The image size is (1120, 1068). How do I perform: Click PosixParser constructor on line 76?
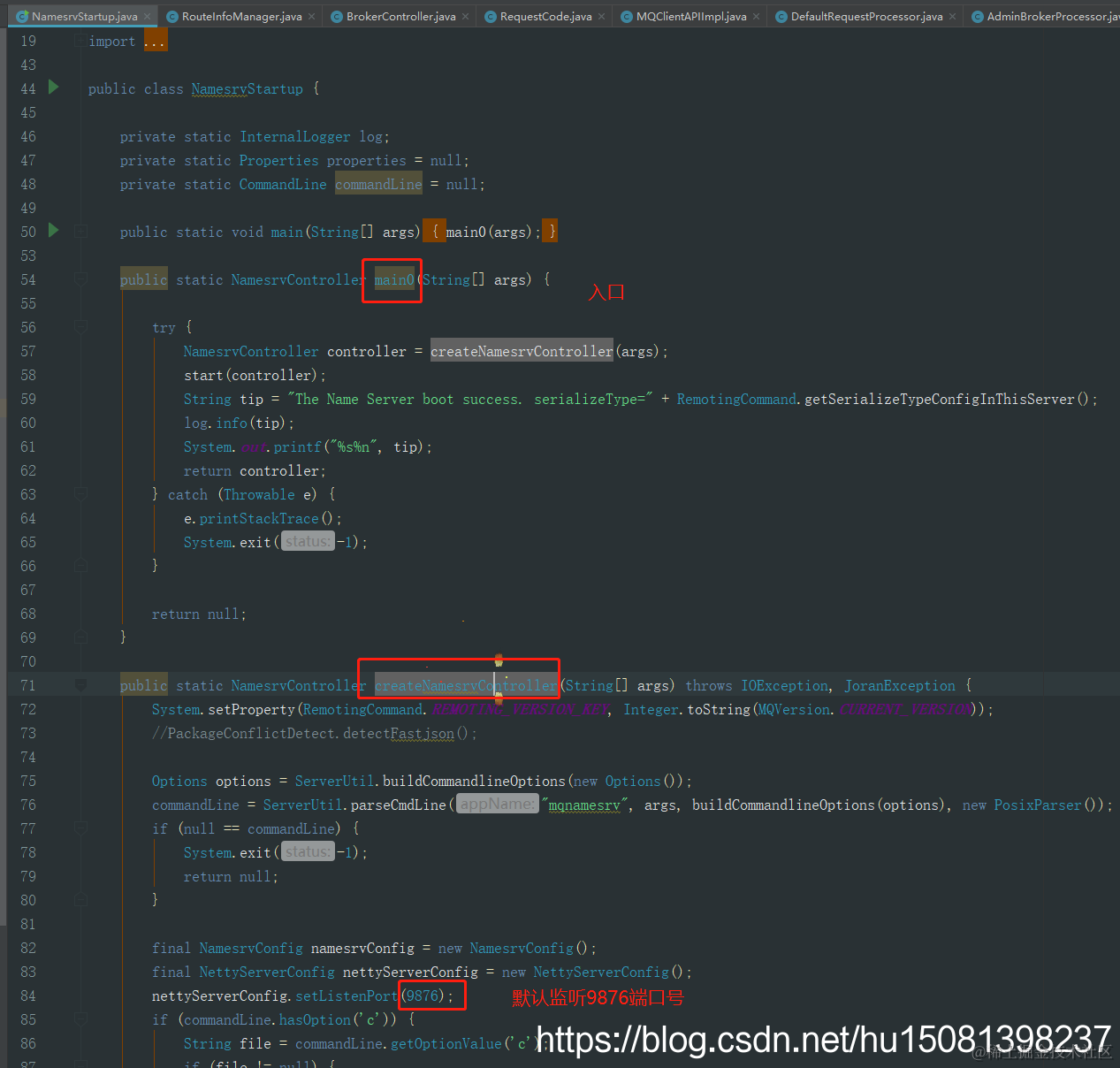pyautogui.click(x=1038, y=805)
